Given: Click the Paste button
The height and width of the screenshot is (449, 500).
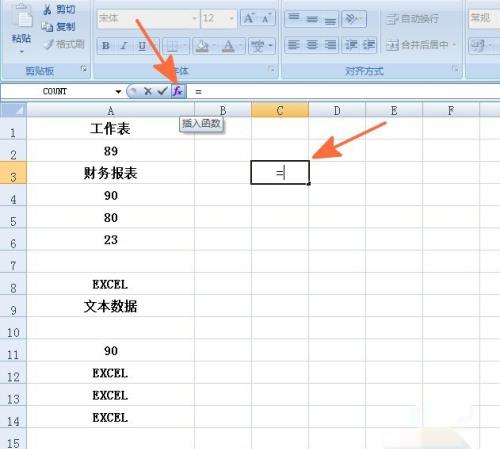Looking at the screenshot, I should pos(21,23).
